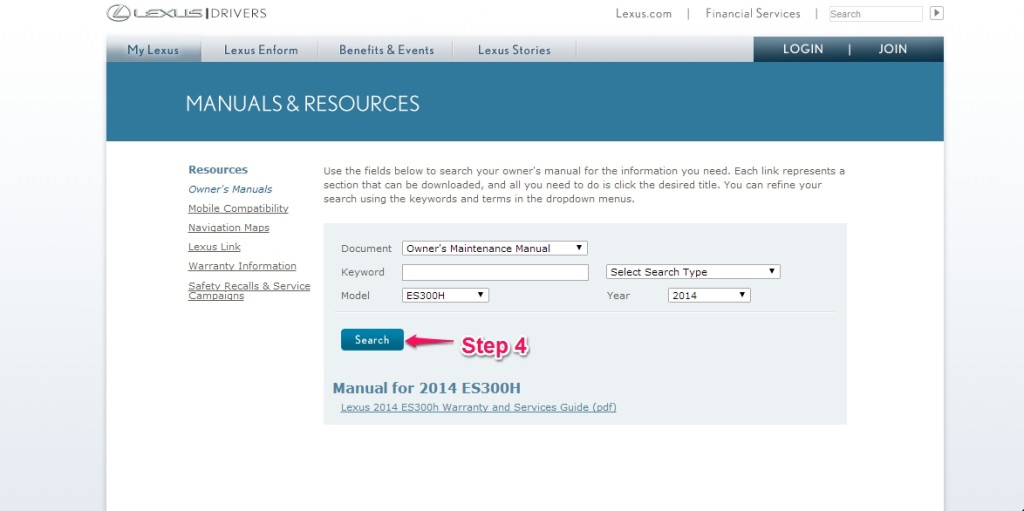
Task: Expand the Select Search Type dropdown
Action: coord(693,272)
